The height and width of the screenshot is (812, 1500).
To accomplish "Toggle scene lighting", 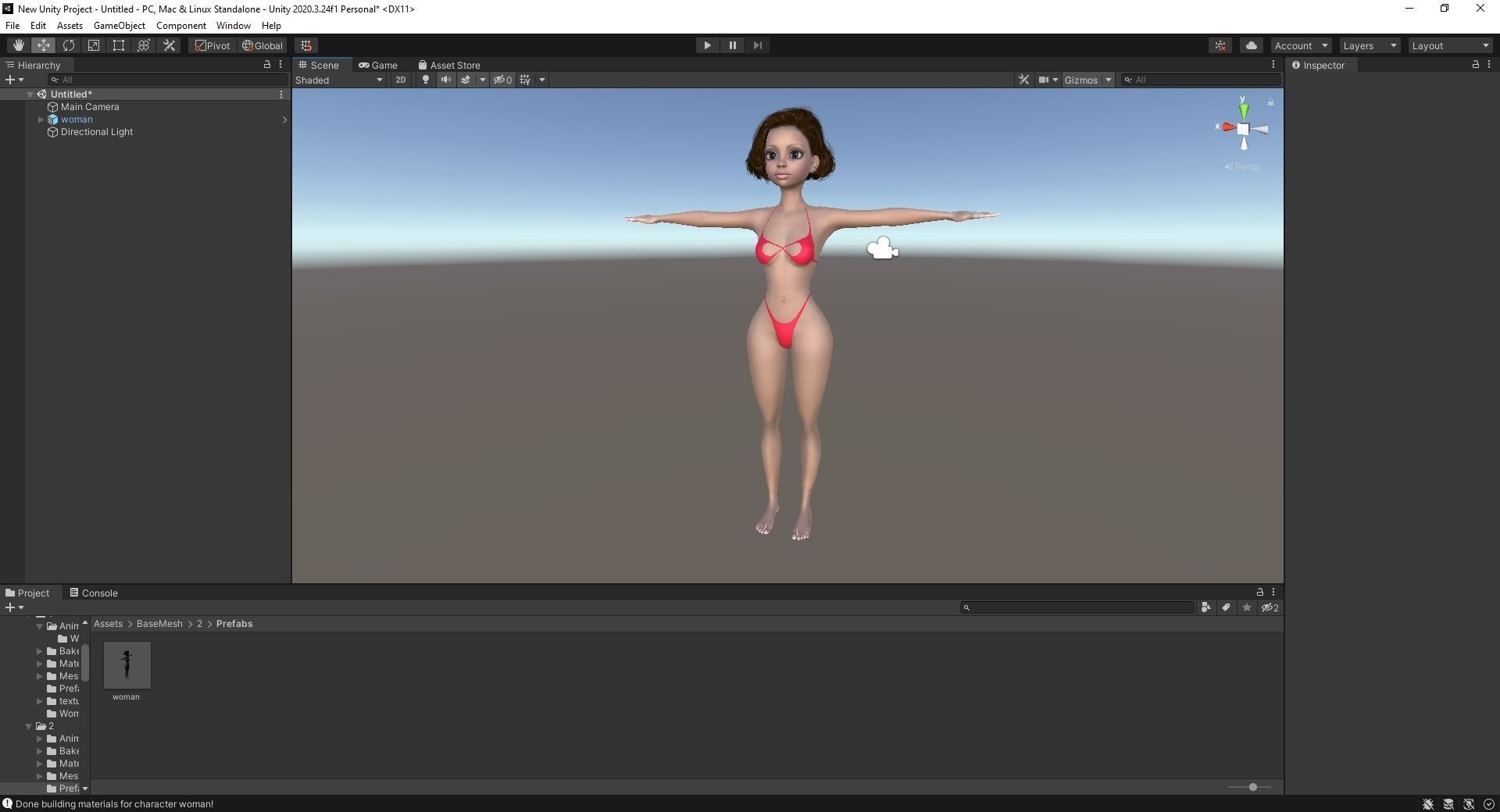I will (425, 80).
